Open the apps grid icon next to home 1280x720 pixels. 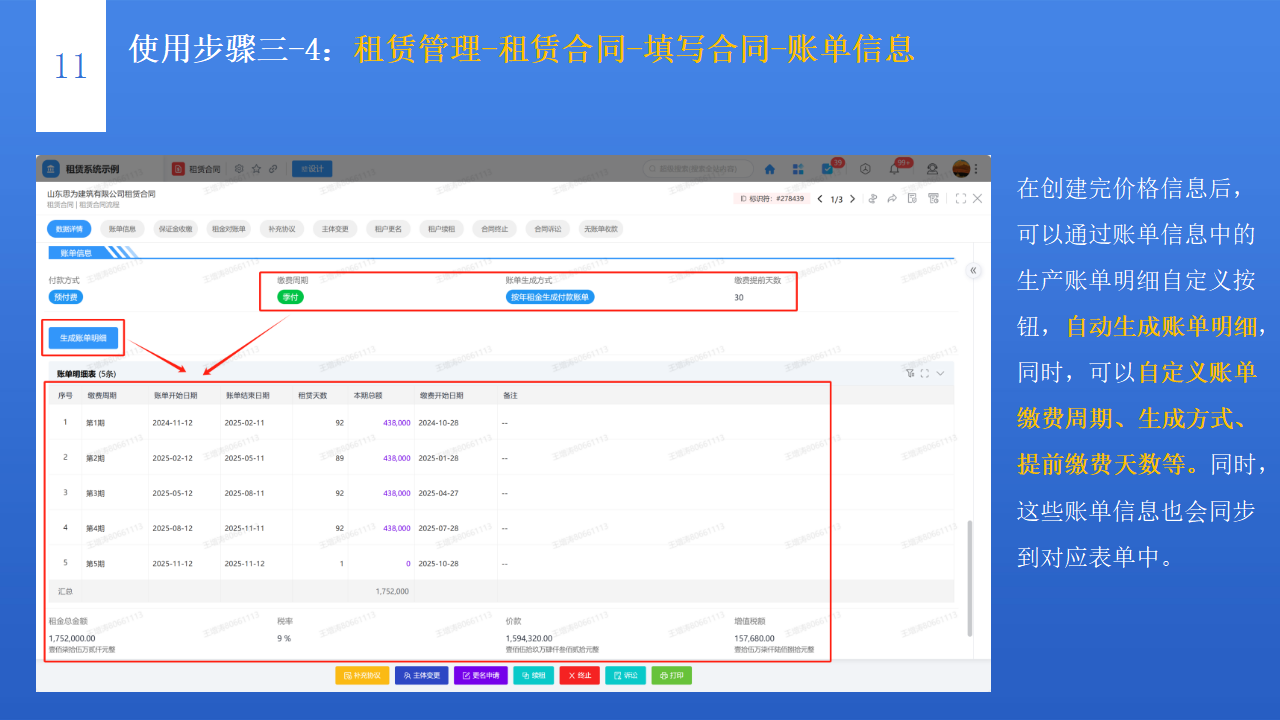pyautogui.click(x=797, y=168)
